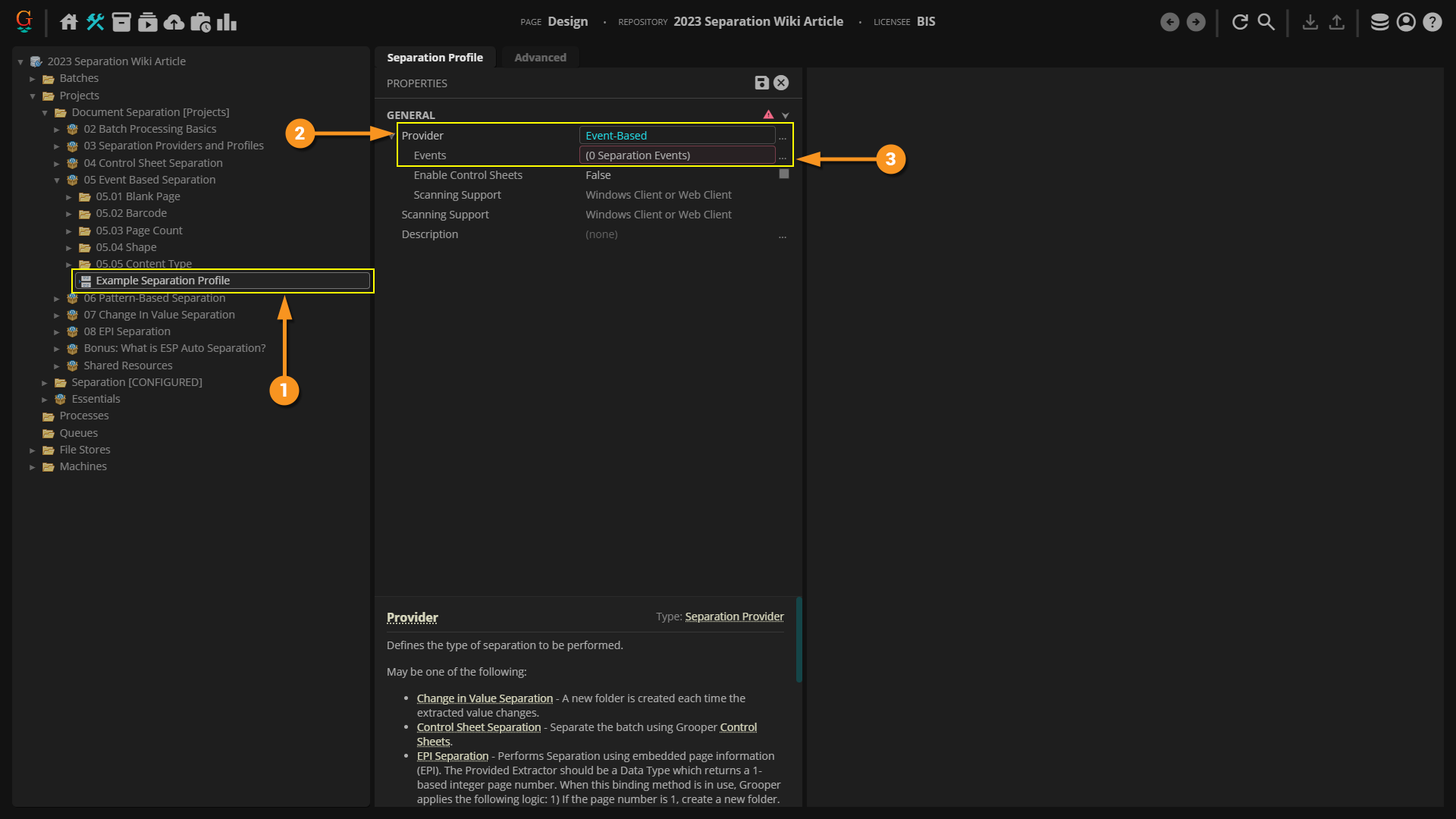Image resolution: width=1456 pixels, height=819 pixels.
Task: Collapse the 05 Event Based Separation node
Action: (57, 180)
